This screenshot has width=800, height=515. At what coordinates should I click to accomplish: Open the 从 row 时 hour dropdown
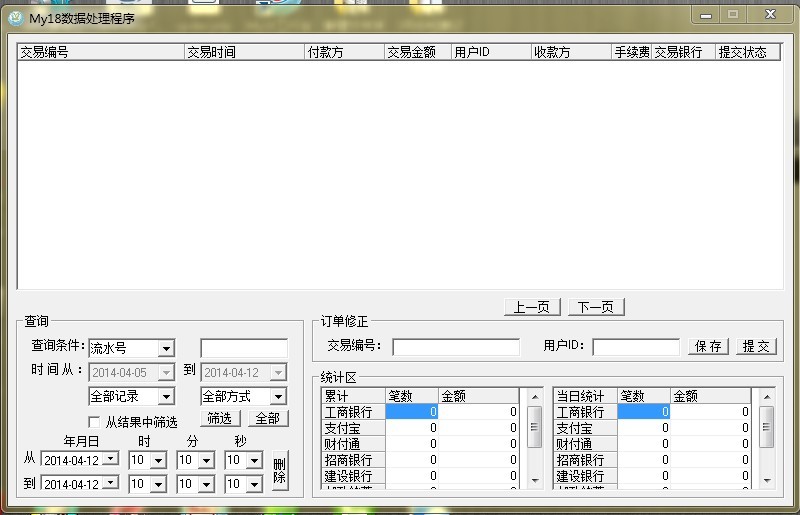click(158, 460)
